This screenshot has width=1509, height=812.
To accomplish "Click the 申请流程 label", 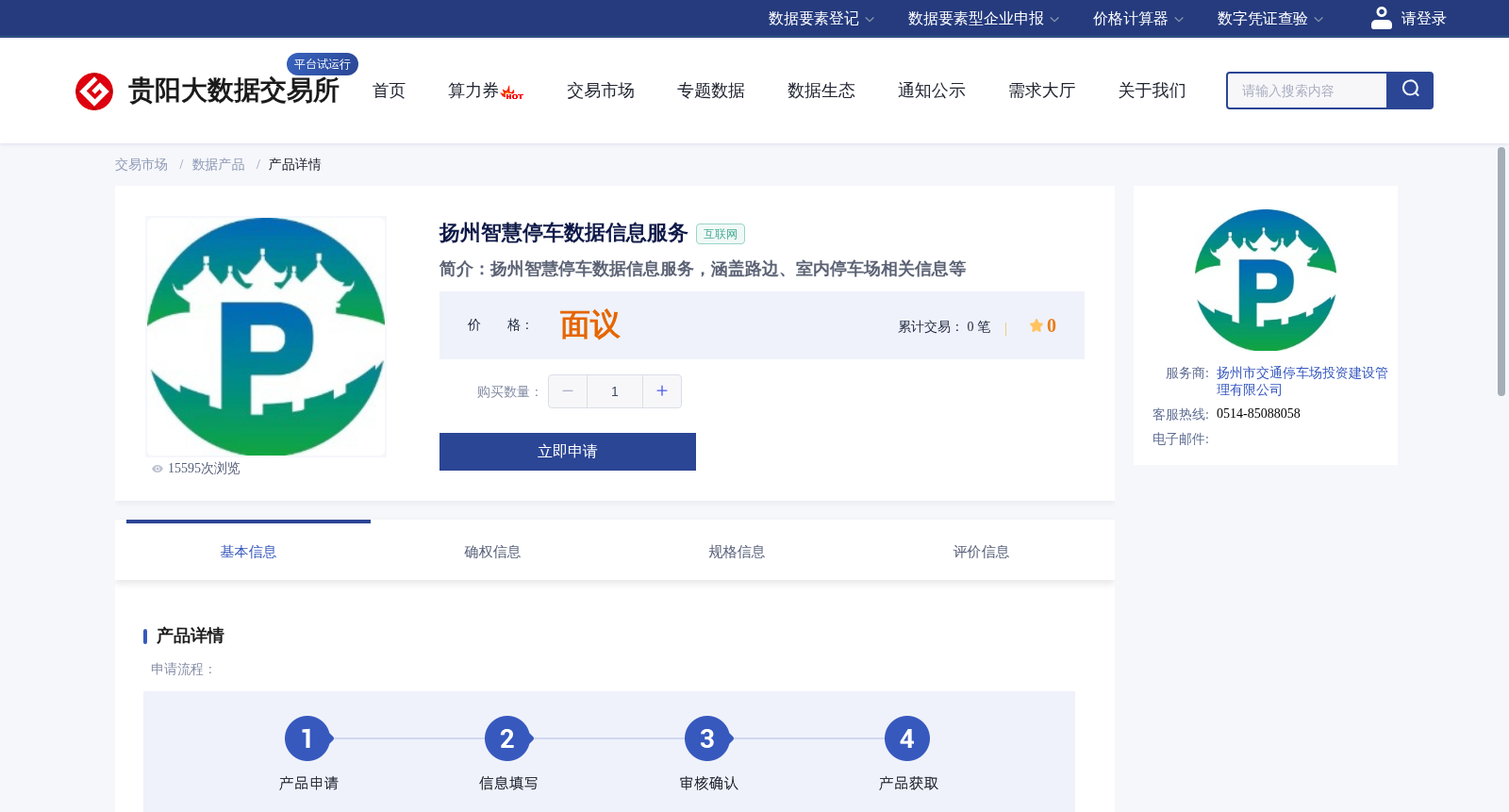I will pos(183,670).
